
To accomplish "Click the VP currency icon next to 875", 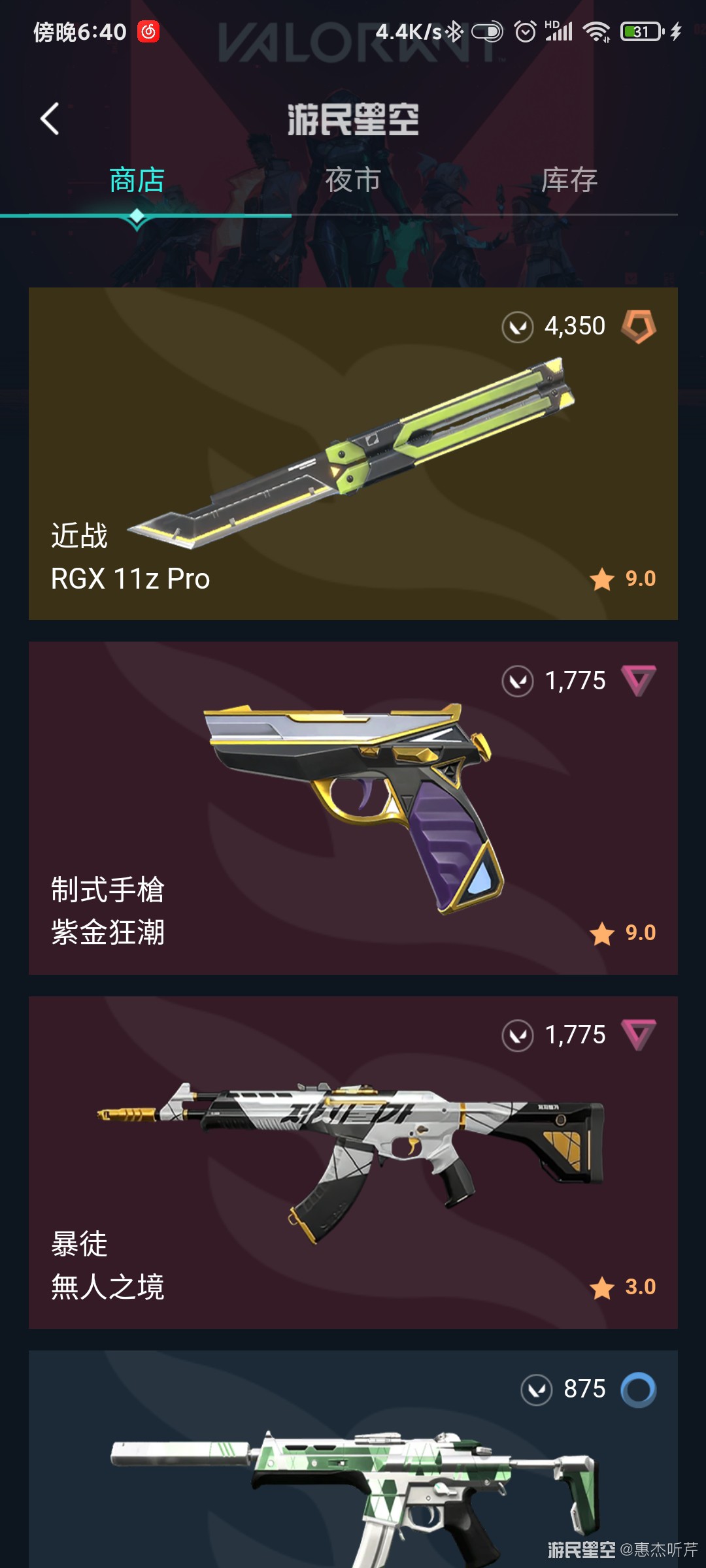I will click(537, 1390).
